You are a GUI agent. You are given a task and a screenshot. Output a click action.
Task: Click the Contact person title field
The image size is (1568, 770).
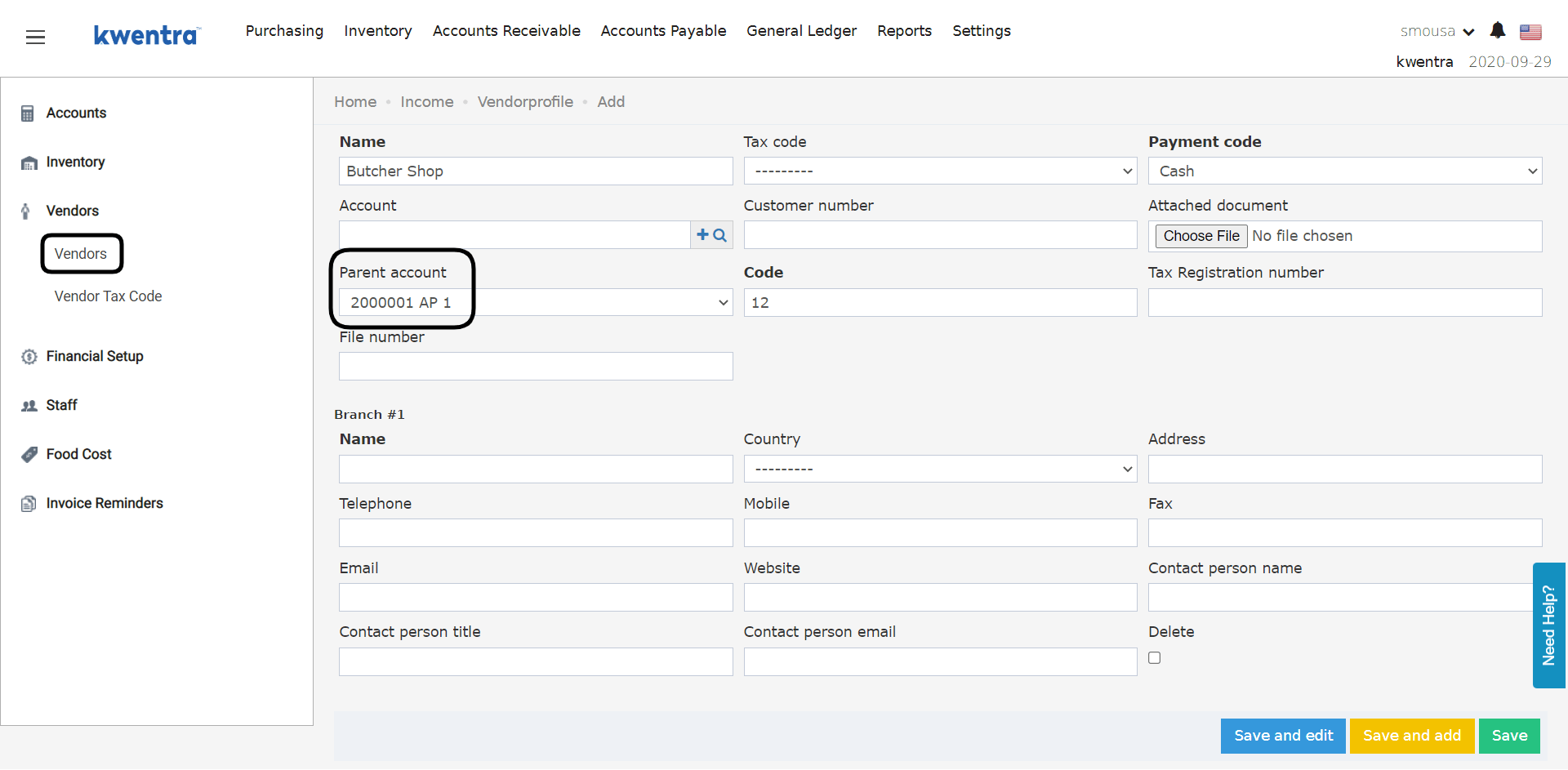click(x=536, y=662)
